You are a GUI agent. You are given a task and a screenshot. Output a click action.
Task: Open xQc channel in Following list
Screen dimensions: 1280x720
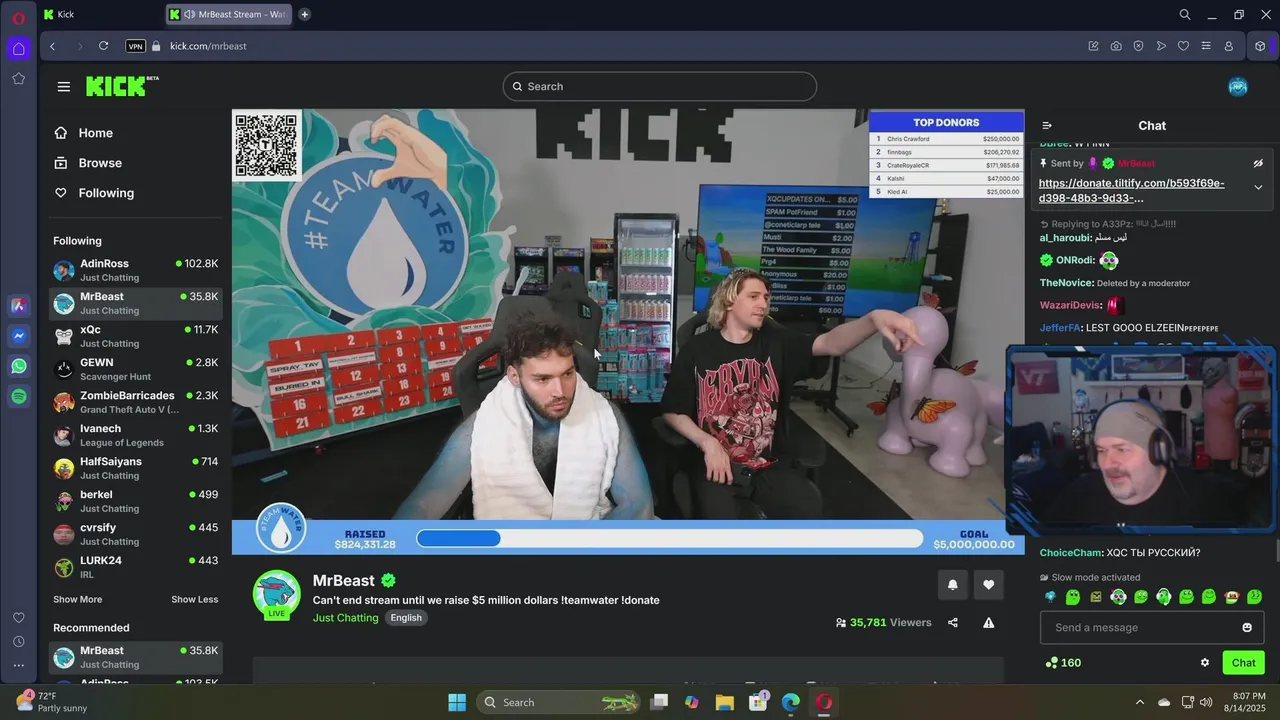pos(136,336)
